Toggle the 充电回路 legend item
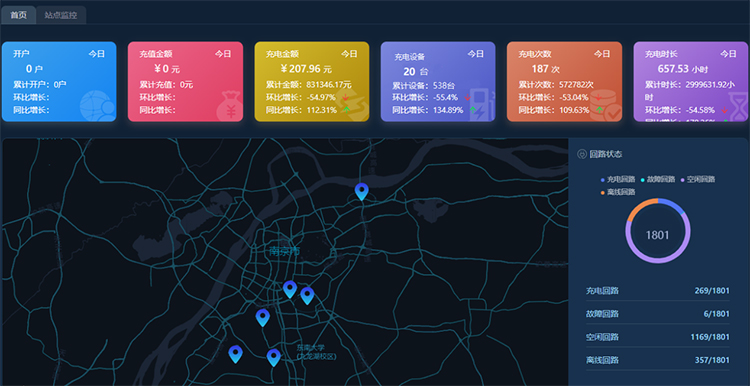 pos(618,179)
